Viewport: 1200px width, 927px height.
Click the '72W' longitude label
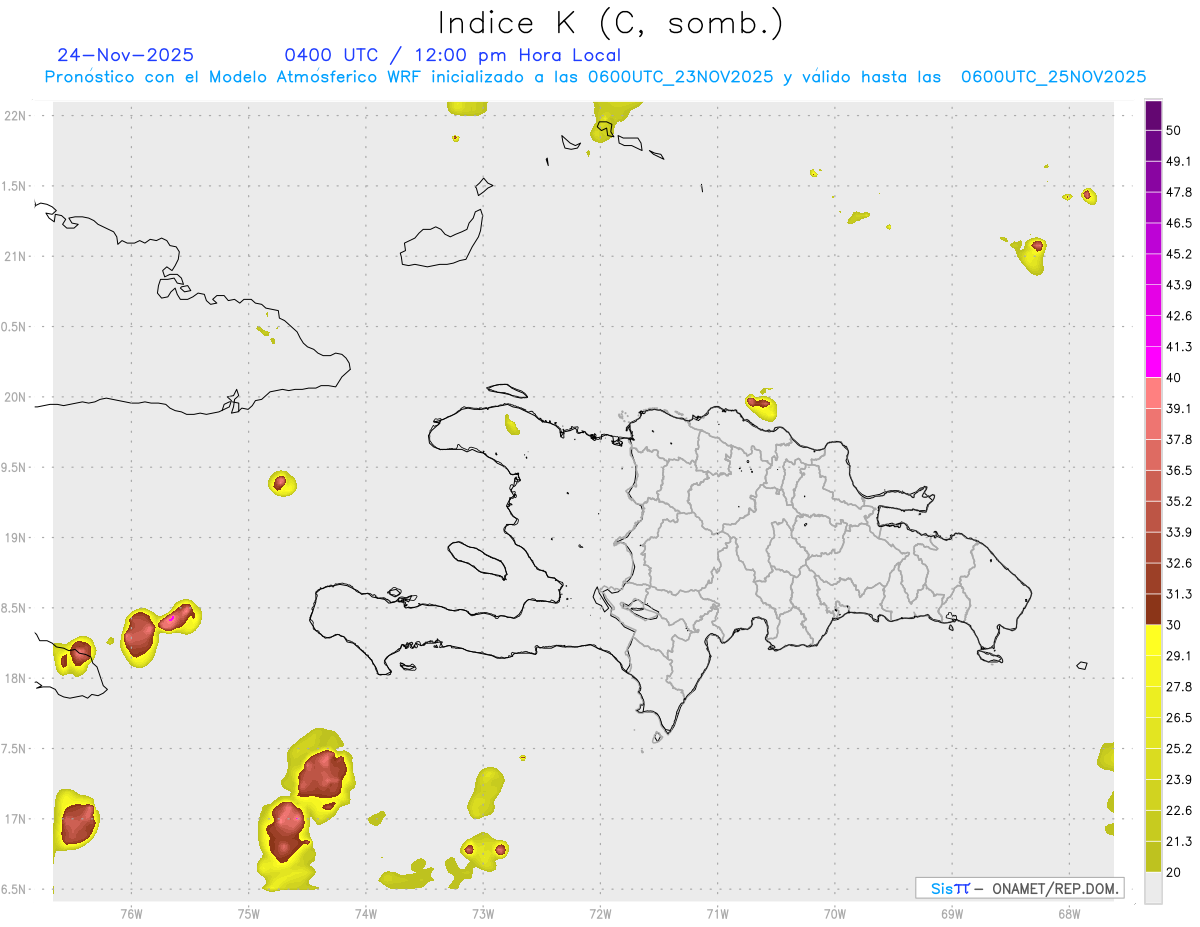600,913
